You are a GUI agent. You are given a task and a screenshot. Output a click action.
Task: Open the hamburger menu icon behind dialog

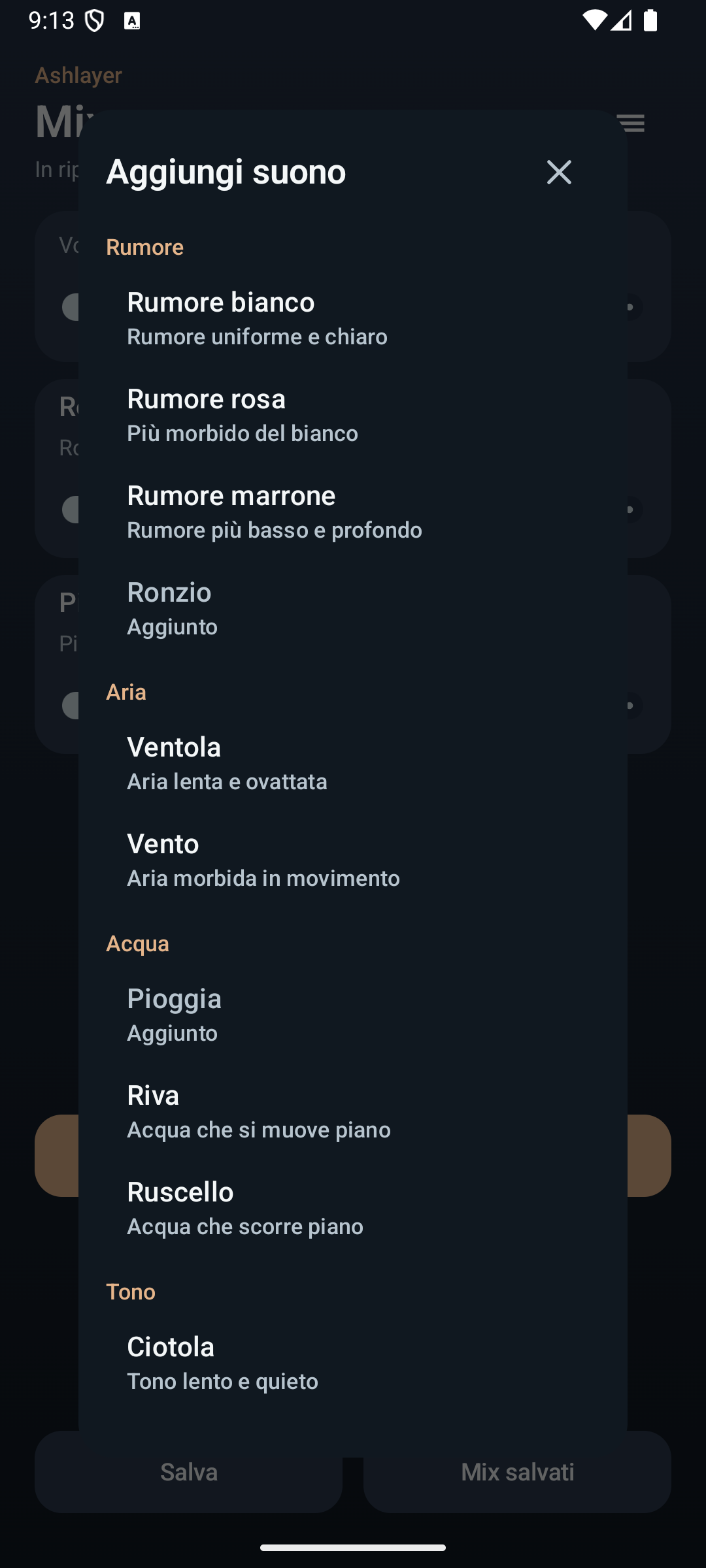631,123
